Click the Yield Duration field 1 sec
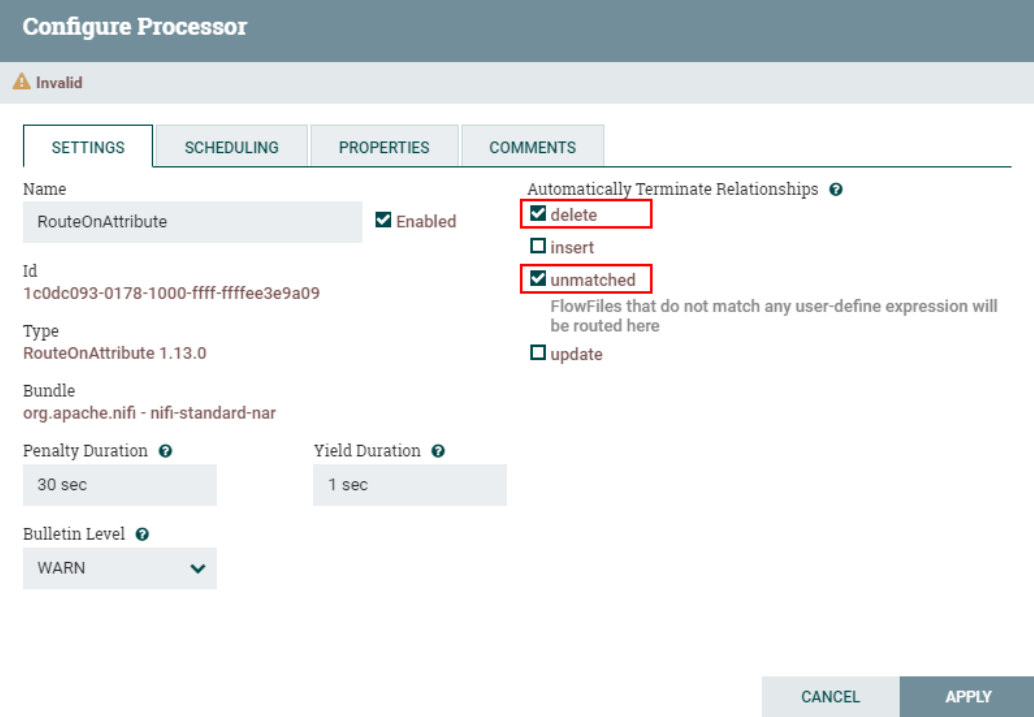 [410, 485]
